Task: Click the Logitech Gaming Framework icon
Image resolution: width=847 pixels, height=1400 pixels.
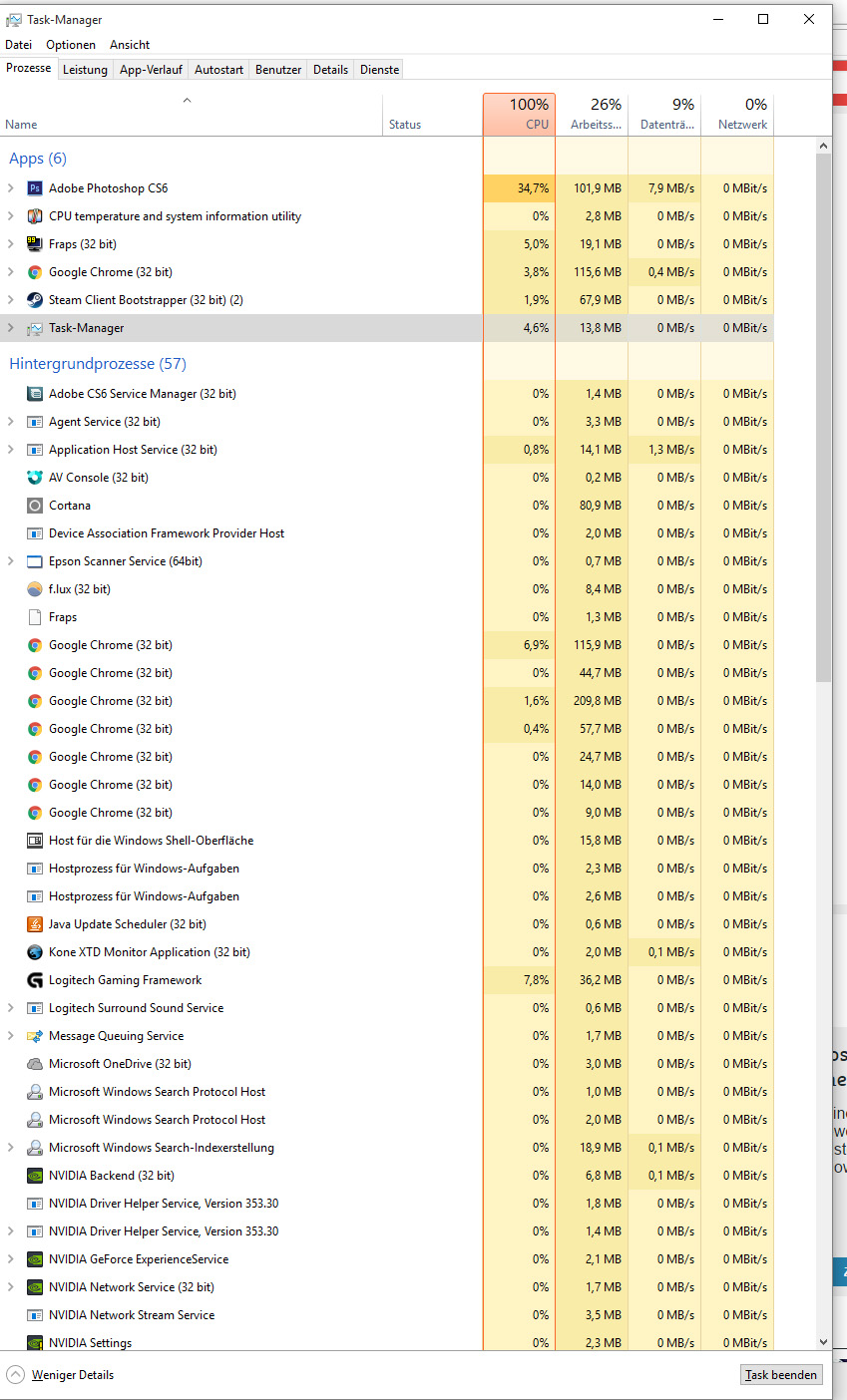Action: 35,980
